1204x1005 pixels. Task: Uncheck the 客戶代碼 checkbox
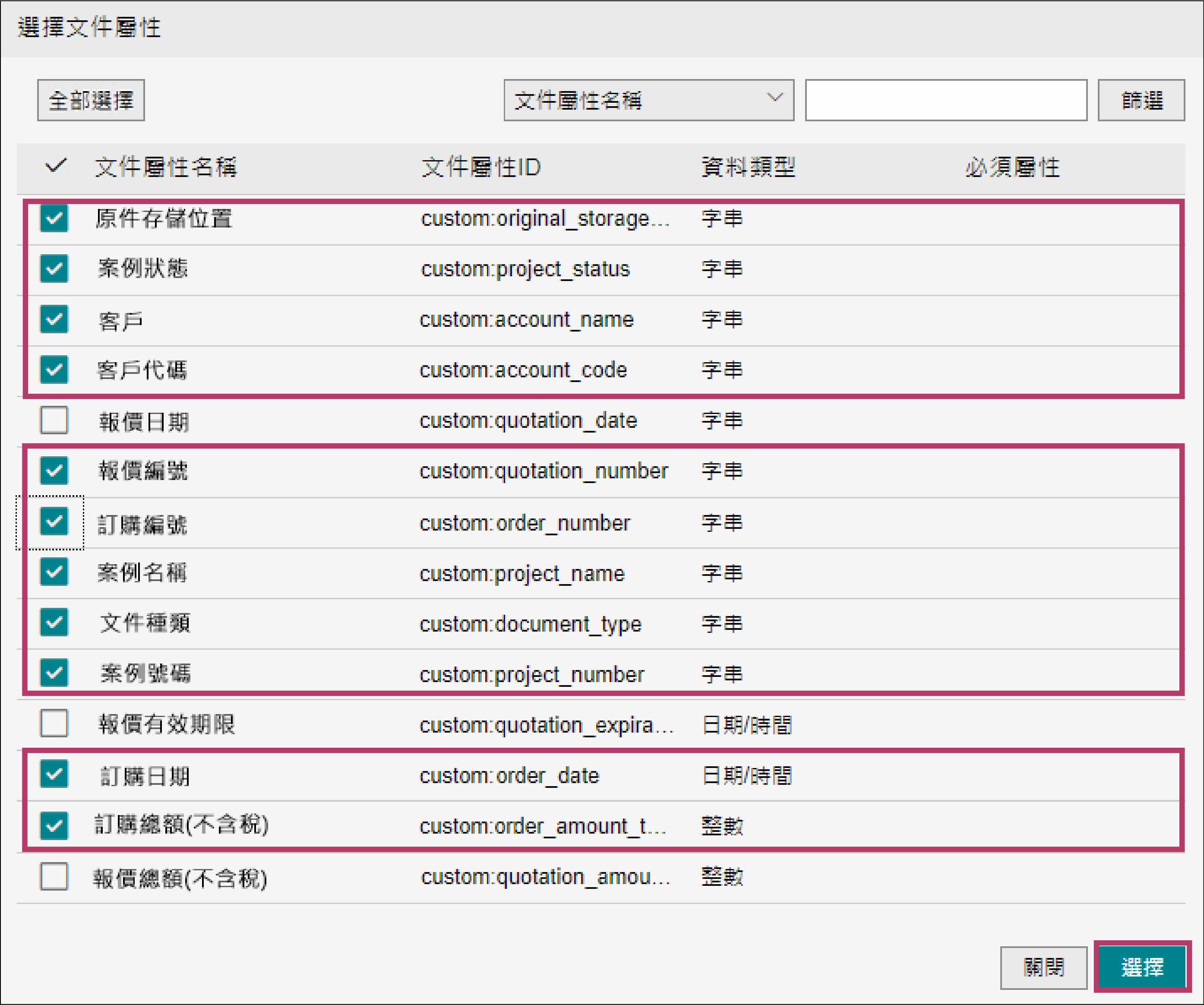[x=54, y=370]
